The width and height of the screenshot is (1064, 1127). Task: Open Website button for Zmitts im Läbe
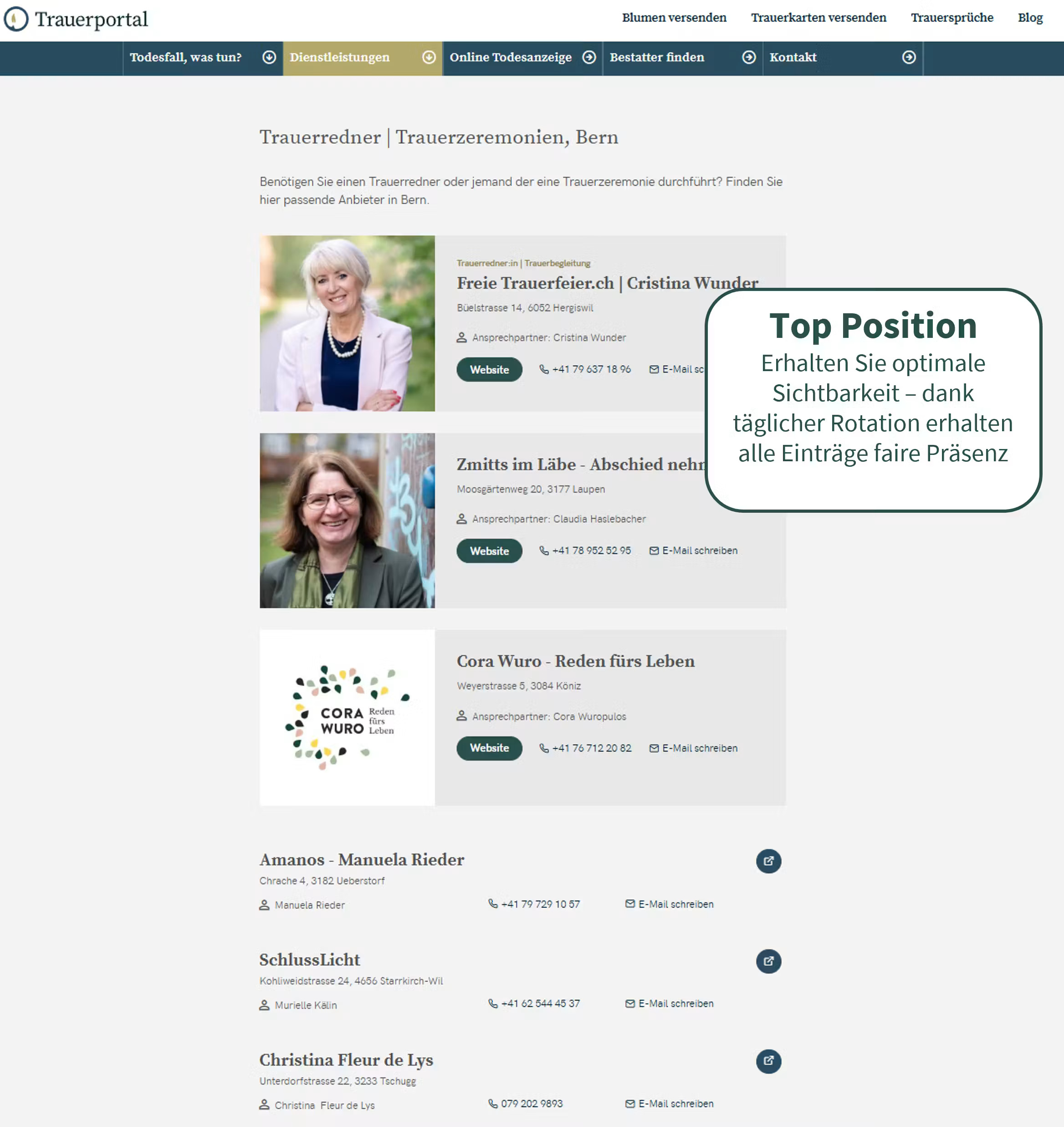tap(490, 551)
